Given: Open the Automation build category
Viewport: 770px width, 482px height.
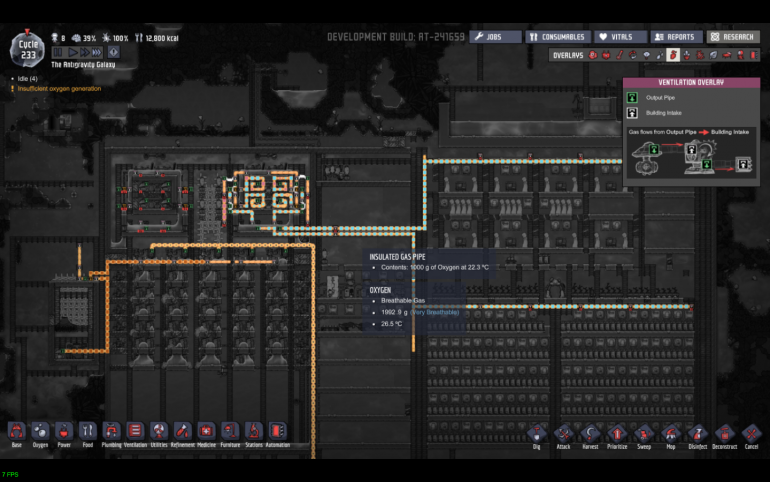Looking at the screenshot, I should coord(277,432).
